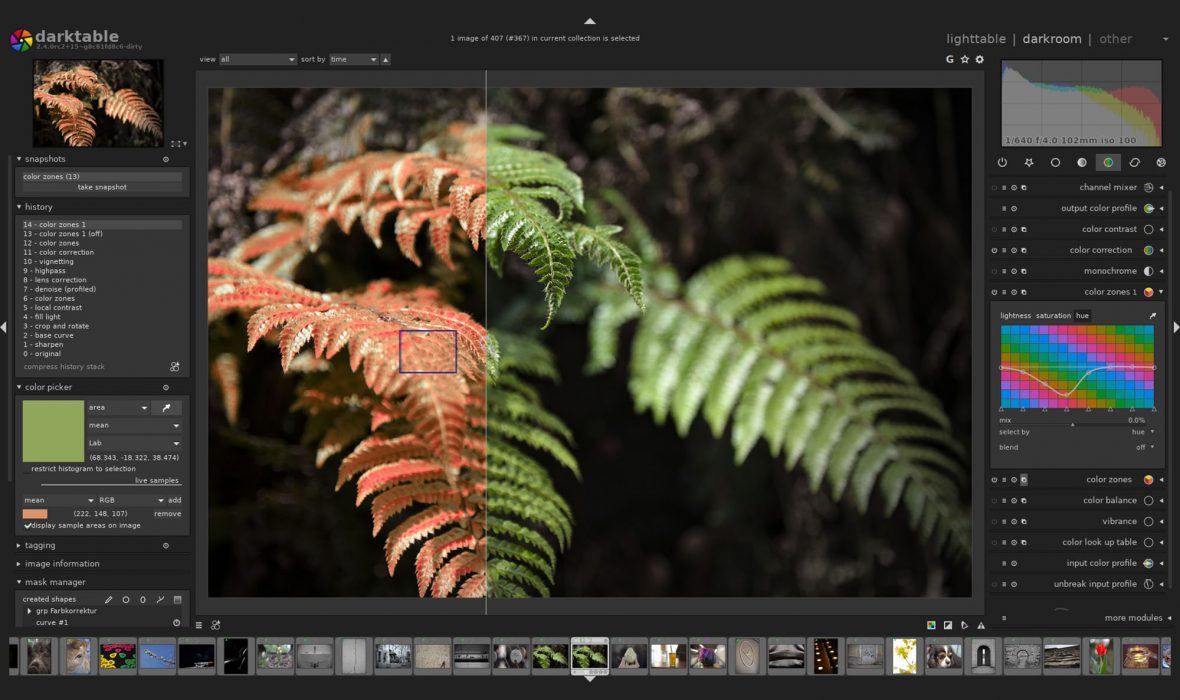Switch to the active modules group power icon
This screenshot has width=1180, height=700.
1003,162
